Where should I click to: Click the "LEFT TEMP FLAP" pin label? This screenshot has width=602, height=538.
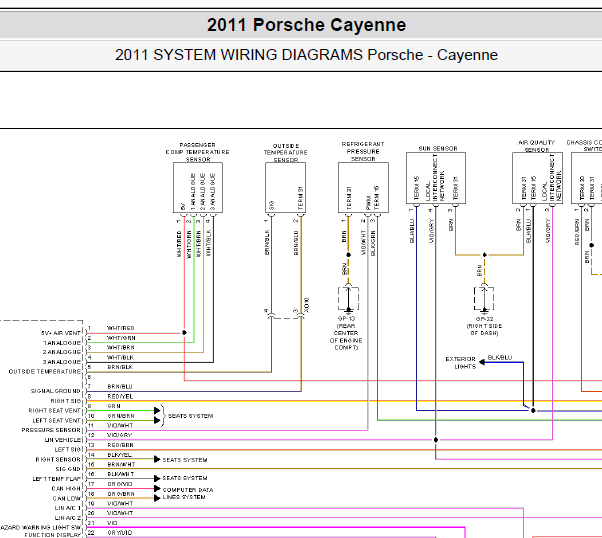pyautogui.click(x=56, y=479)
